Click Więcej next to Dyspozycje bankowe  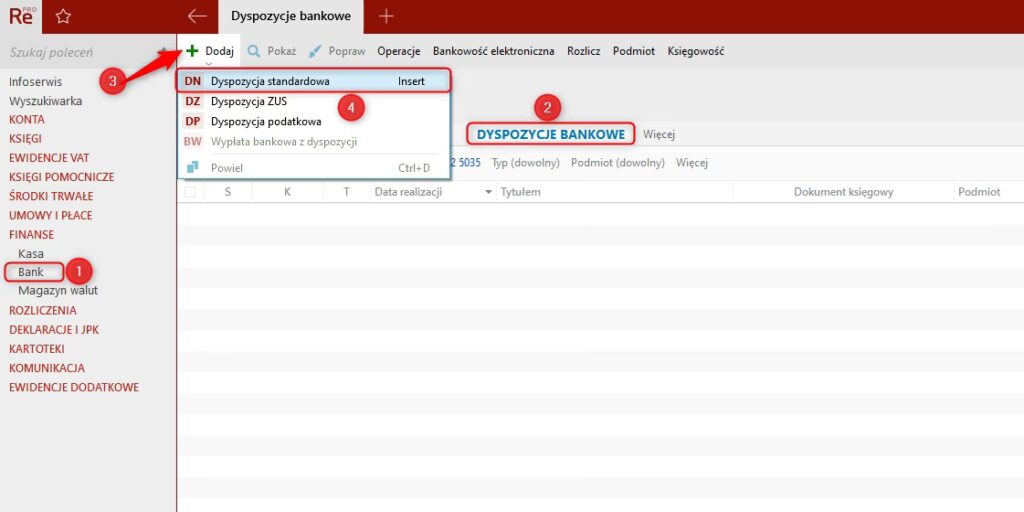[659, 134]
